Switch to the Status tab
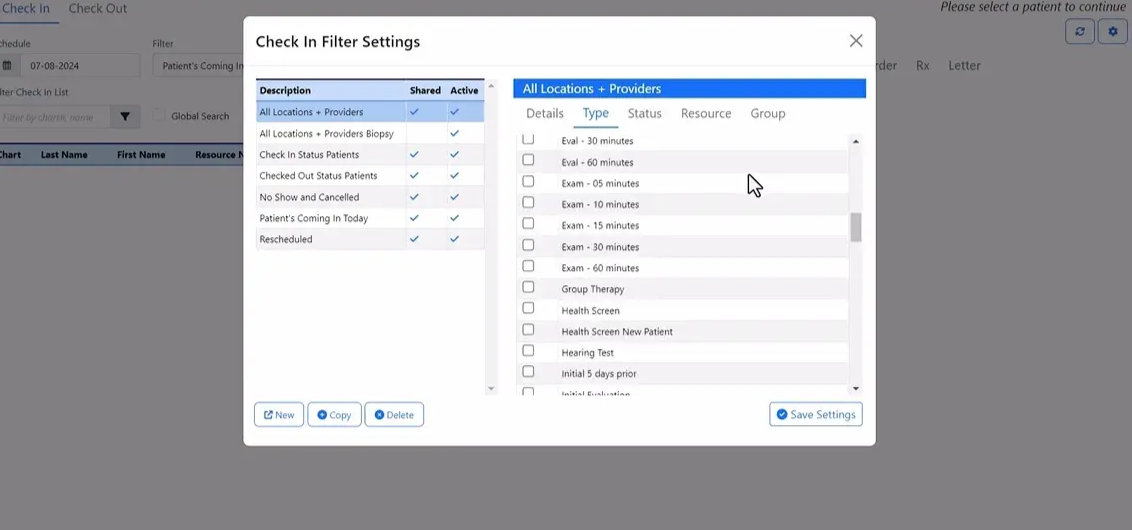The width and height of the screenshot is (1132, 530). click(x=644, y=114)
